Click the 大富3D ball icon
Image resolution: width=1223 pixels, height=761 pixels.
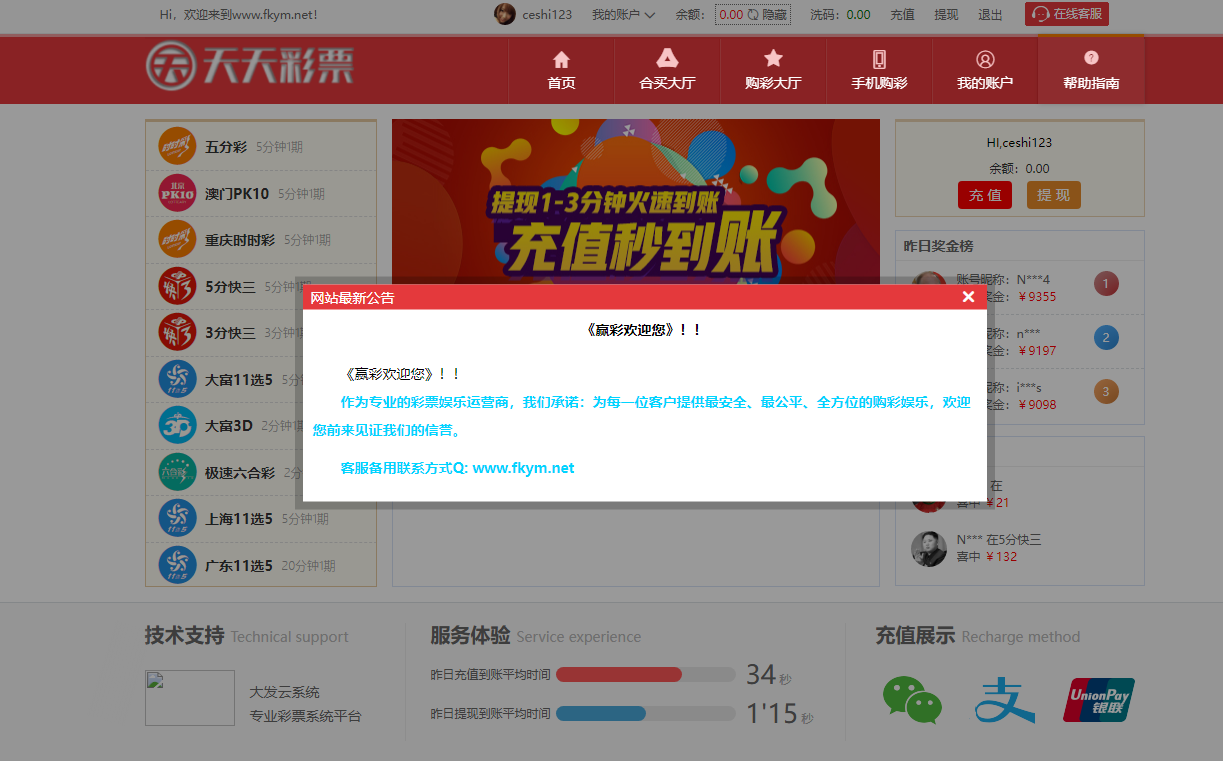coord(177,425)
